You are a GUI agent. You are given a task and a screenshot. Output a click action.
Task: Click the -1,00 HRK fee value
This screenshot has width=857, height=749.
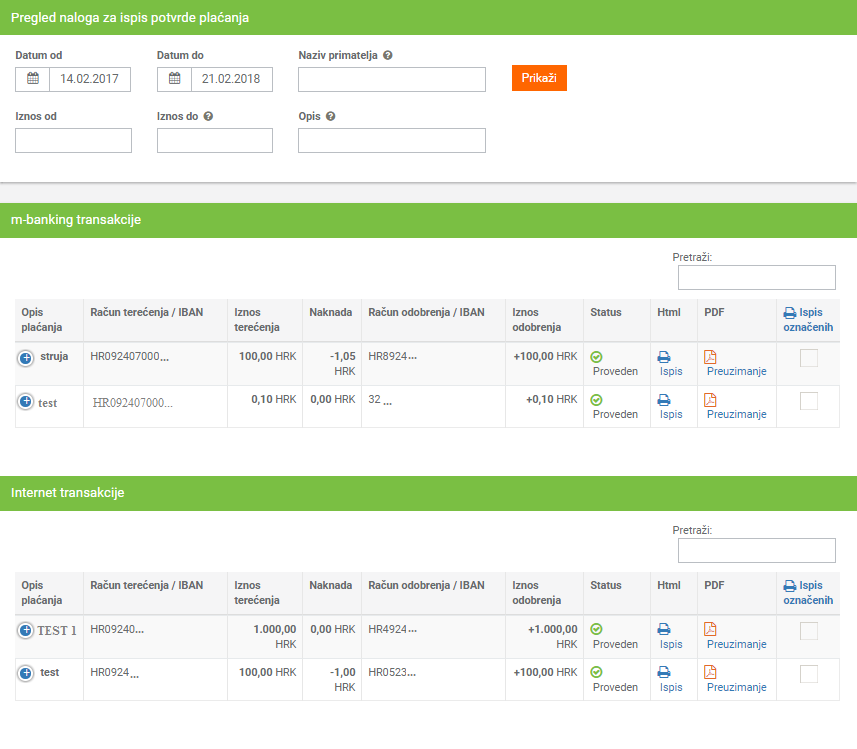[x=343, y=680]
